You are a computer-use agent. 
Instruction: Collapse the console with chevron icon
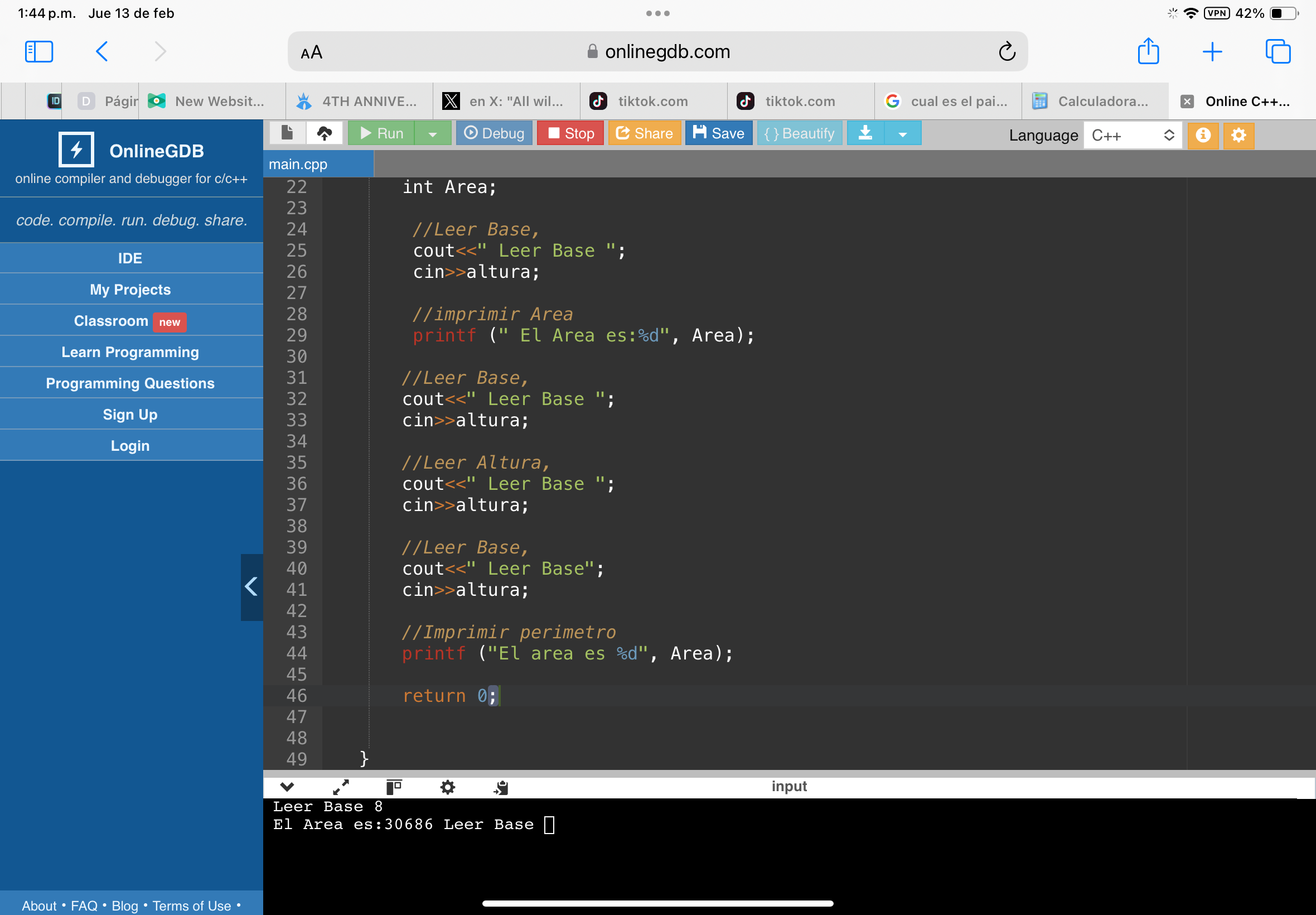[x=287, y=787]
